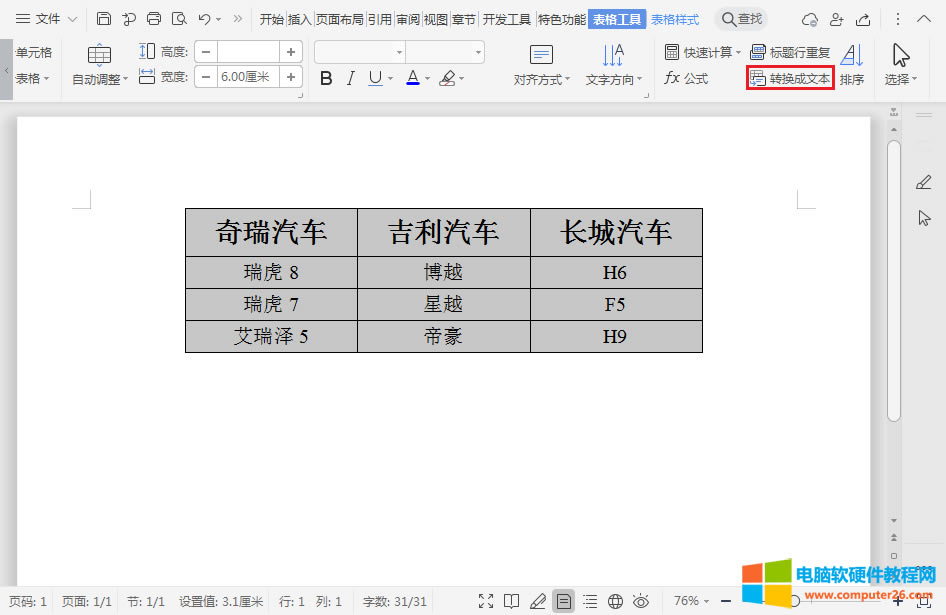Screen dimensions: 946x615
Task: Toggle italic formatting
Action: [349, 77]
